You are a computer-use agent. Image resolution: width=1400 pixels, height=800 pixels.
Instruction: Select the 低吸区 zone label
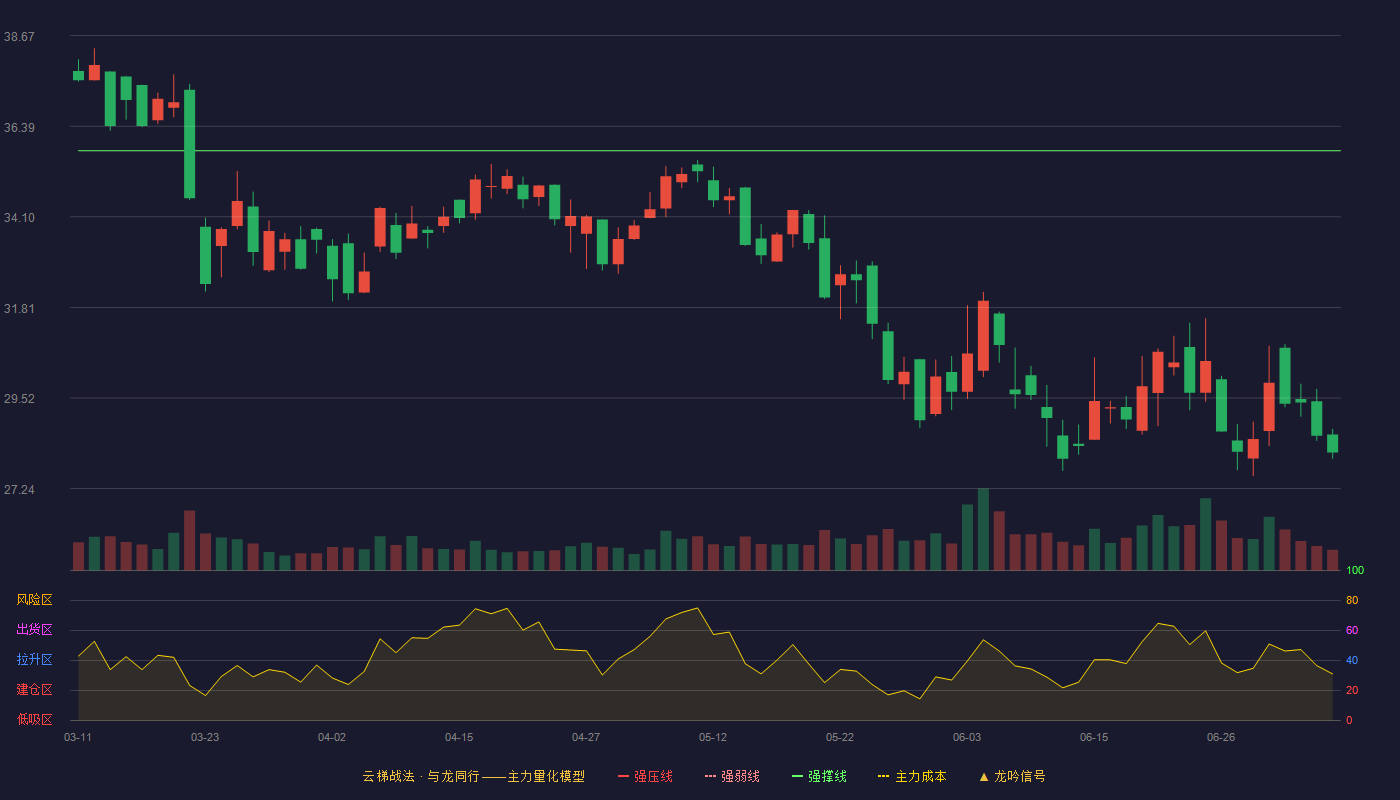pos(34,720)
